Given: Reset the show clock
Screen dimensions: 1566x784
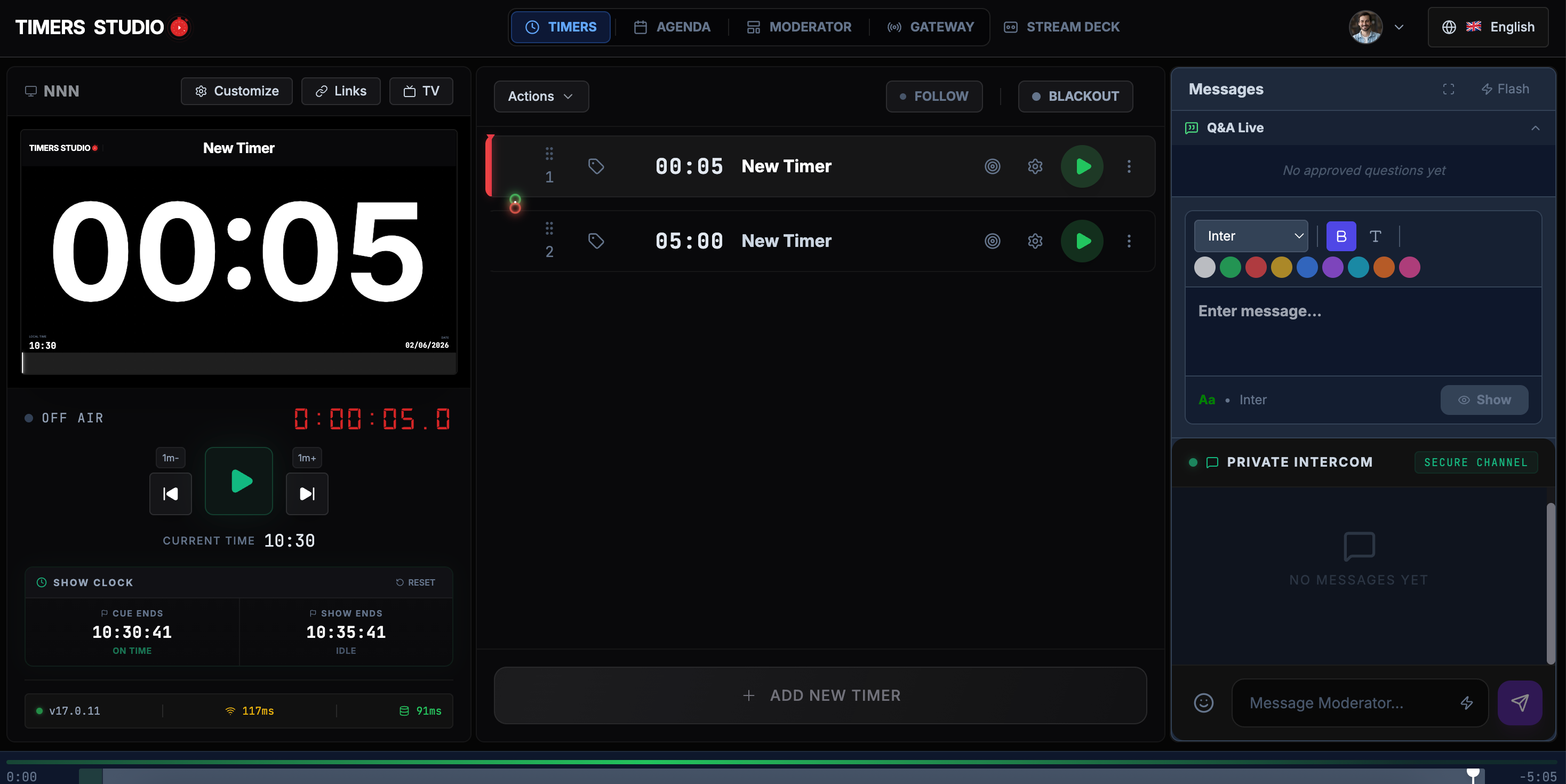Looking at the screenshot, I should pos(415,582).
